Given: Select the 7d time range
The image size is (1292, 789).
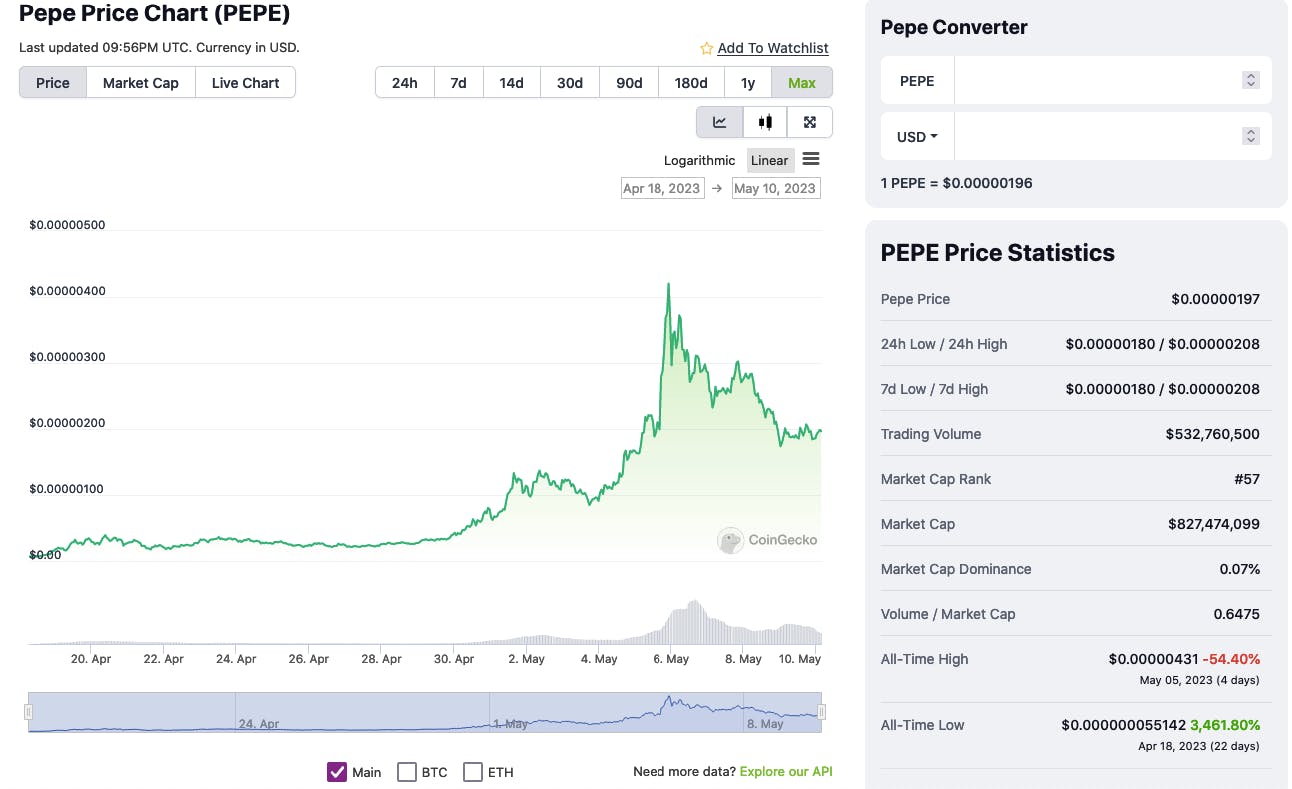Looking at the screenshot, I should 458,83.
